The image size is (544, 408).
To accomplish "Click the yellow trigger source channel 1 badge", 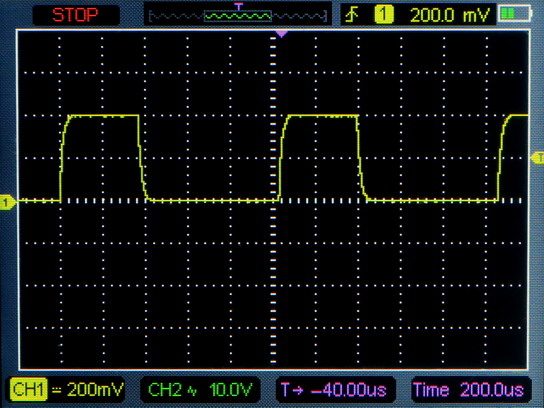I will pyautogui.click(x=384, y=15).
